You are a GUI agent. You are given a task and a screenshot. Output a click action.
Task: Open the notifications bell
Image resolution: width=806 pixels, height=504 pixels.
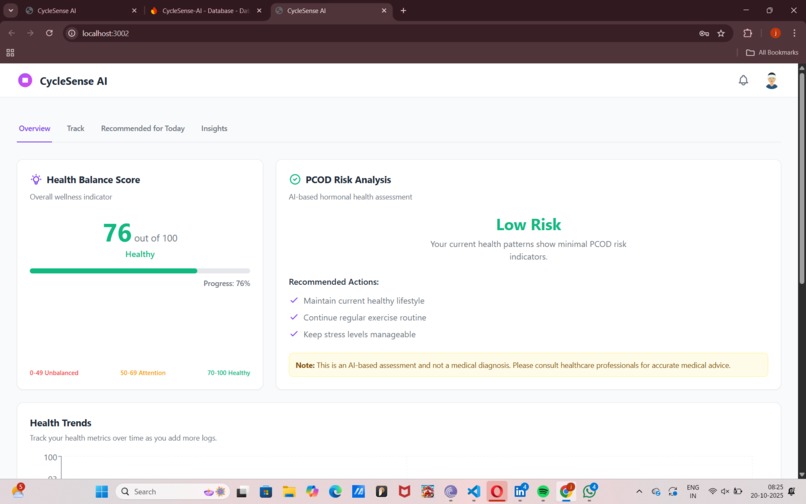(x=743, y=80)
